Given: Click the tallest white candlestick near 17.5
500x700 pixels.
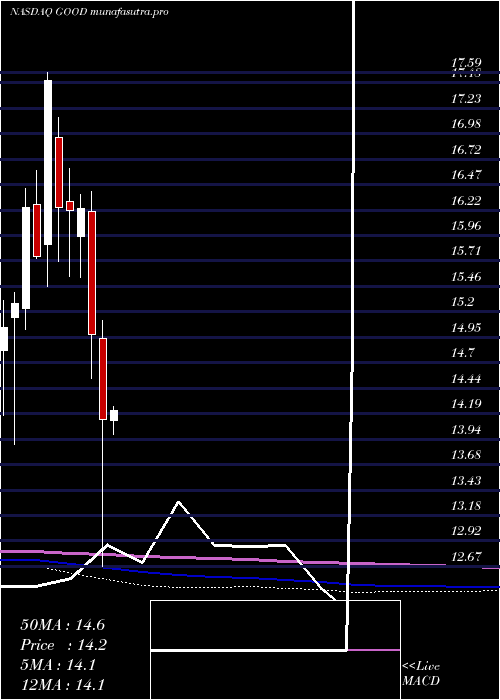Looking at the screenshot, I should [48, 162].
